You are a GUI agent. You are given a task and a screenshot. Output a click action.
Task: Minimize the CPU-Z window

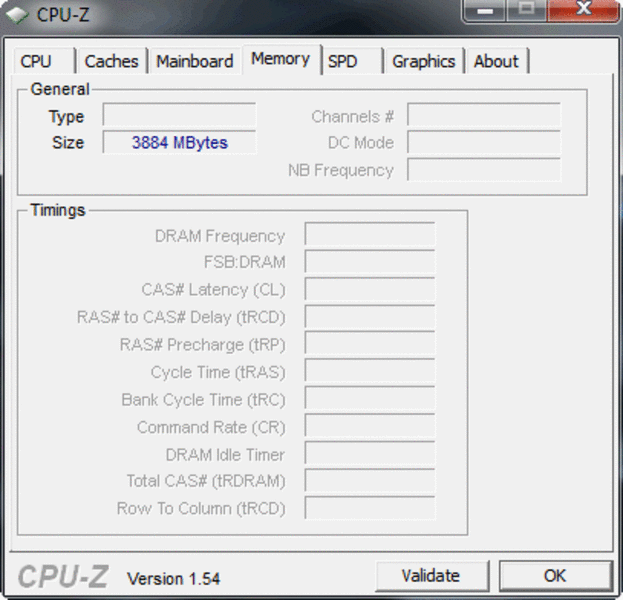tap(484, 10)
